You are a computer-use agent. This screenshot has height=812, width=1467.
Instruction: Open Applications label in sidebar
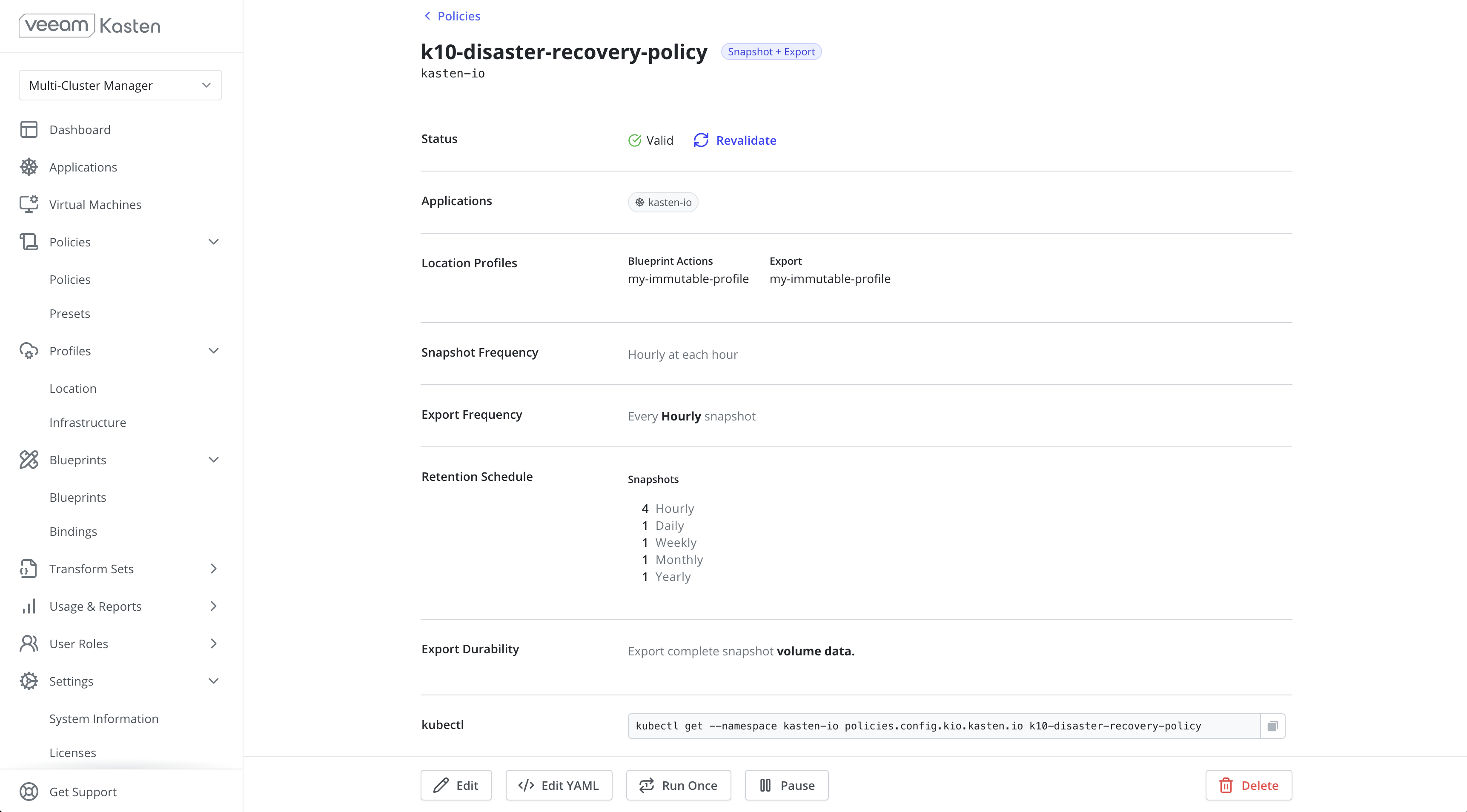click(83, 167)
